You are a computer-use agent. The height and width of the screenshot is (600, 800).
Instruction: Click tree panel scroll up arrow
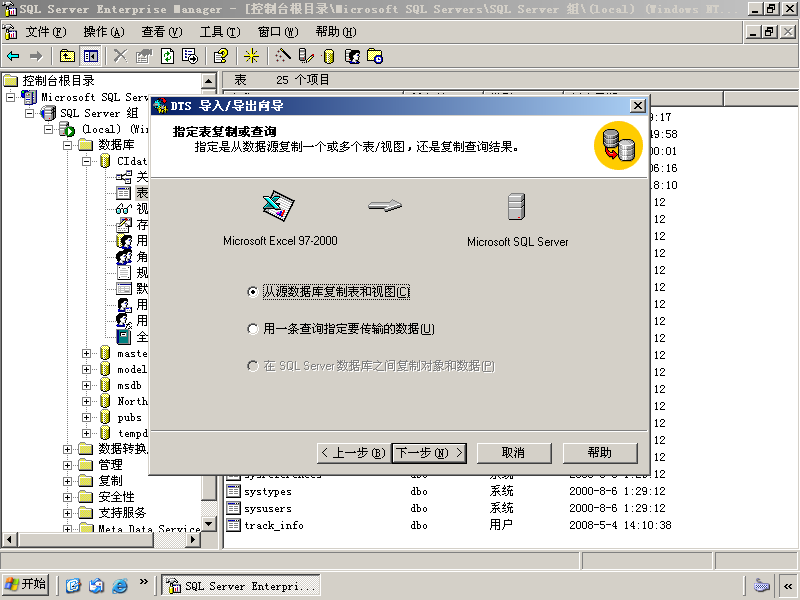tap(208, 81)
